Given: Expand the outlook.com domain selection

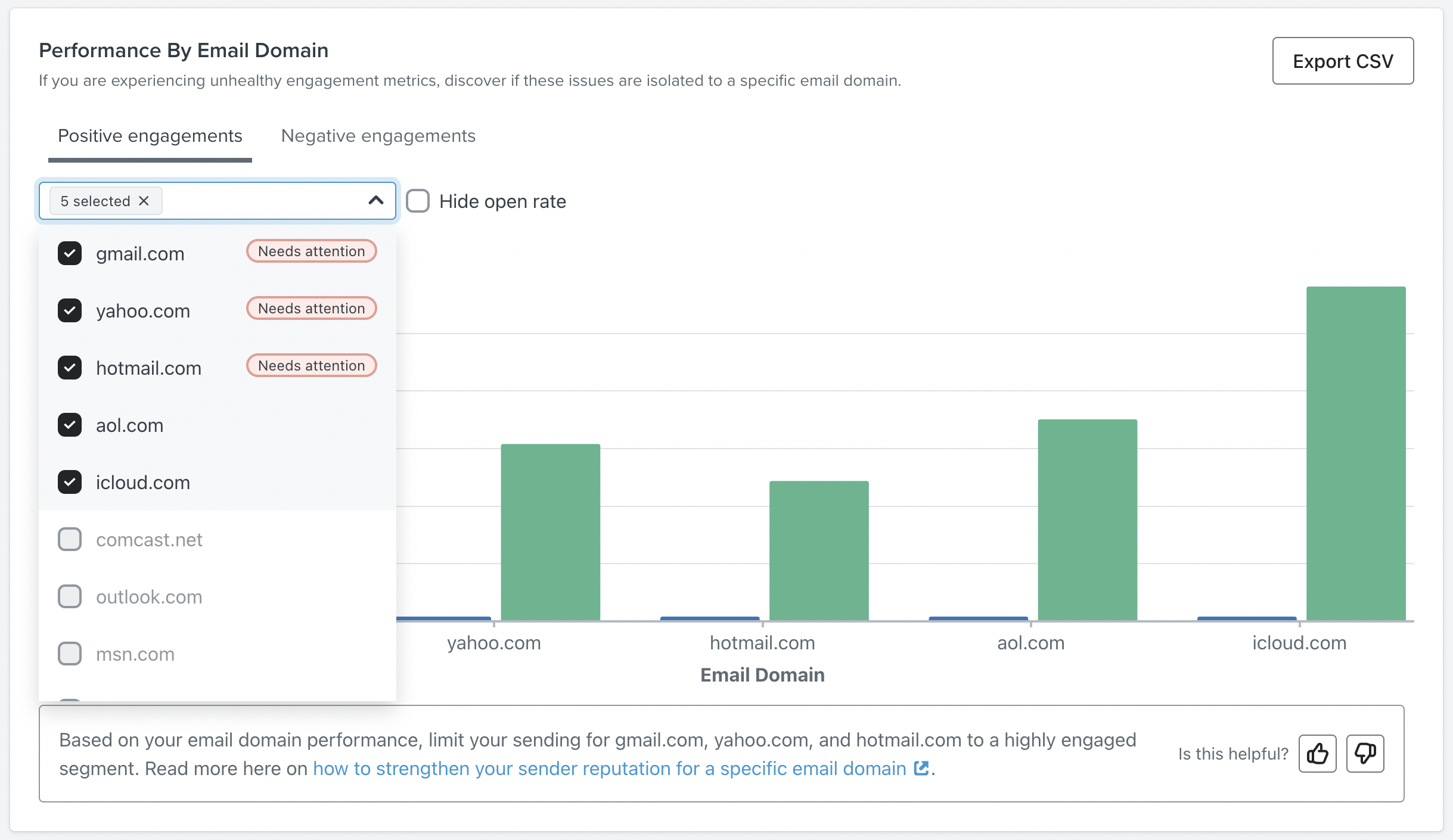Looking at the screenshot, I should click(x=69, y=596).
